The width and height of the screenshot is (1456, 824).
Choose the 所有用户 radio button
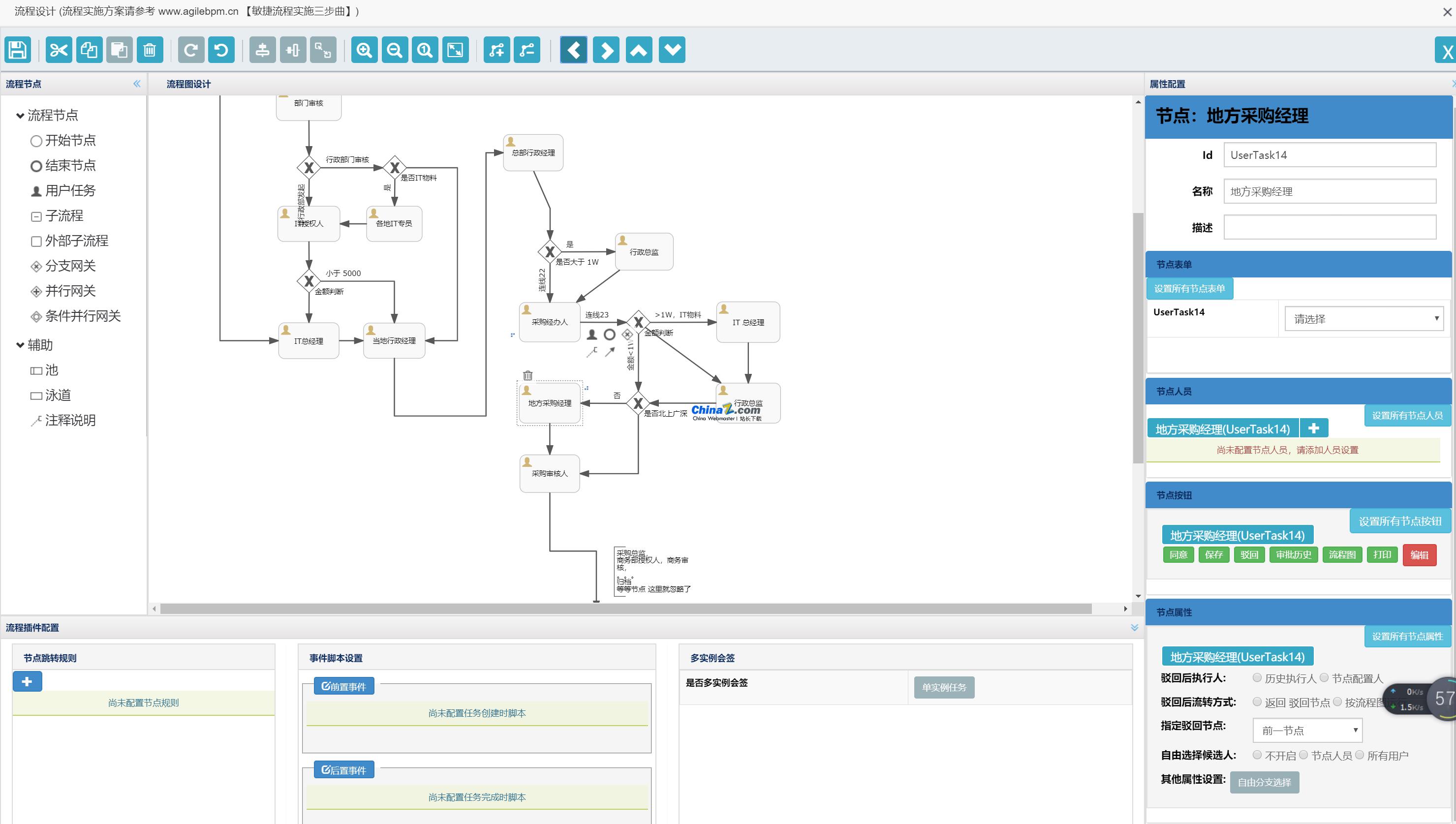(1359, 754)
